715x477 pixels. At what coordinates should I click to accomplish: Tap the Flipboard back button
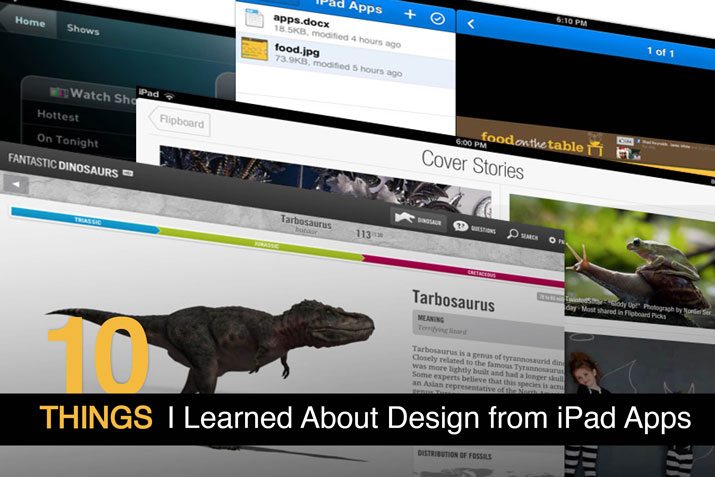[x=180, y=122]
